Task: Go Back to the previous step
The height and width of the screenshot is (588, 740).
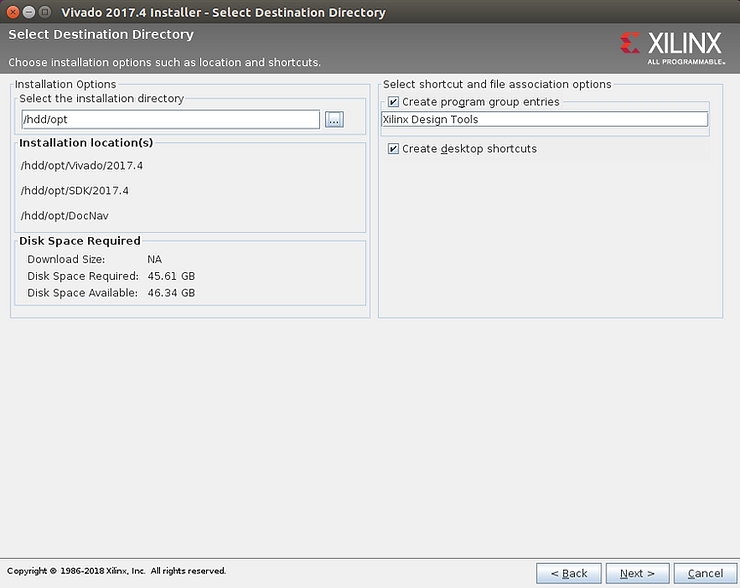Action: [569, 573]
